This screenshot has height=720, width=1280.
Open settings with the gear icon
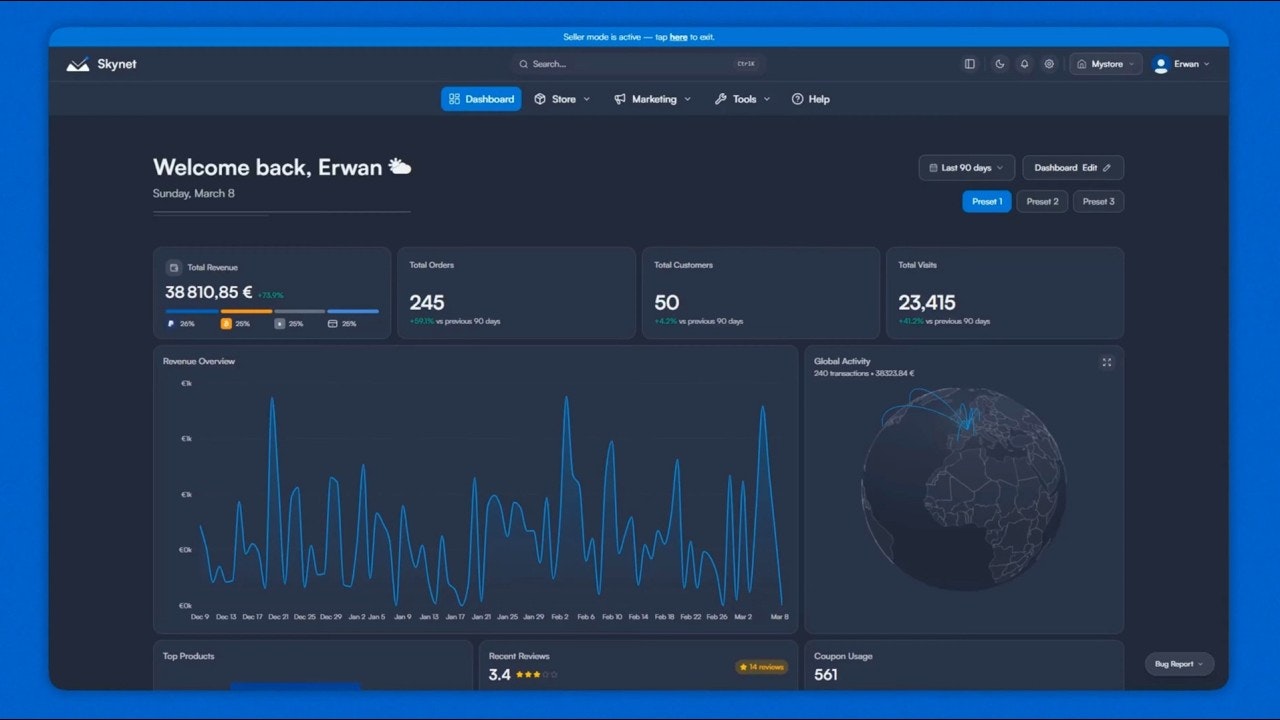click(1049, 64)
